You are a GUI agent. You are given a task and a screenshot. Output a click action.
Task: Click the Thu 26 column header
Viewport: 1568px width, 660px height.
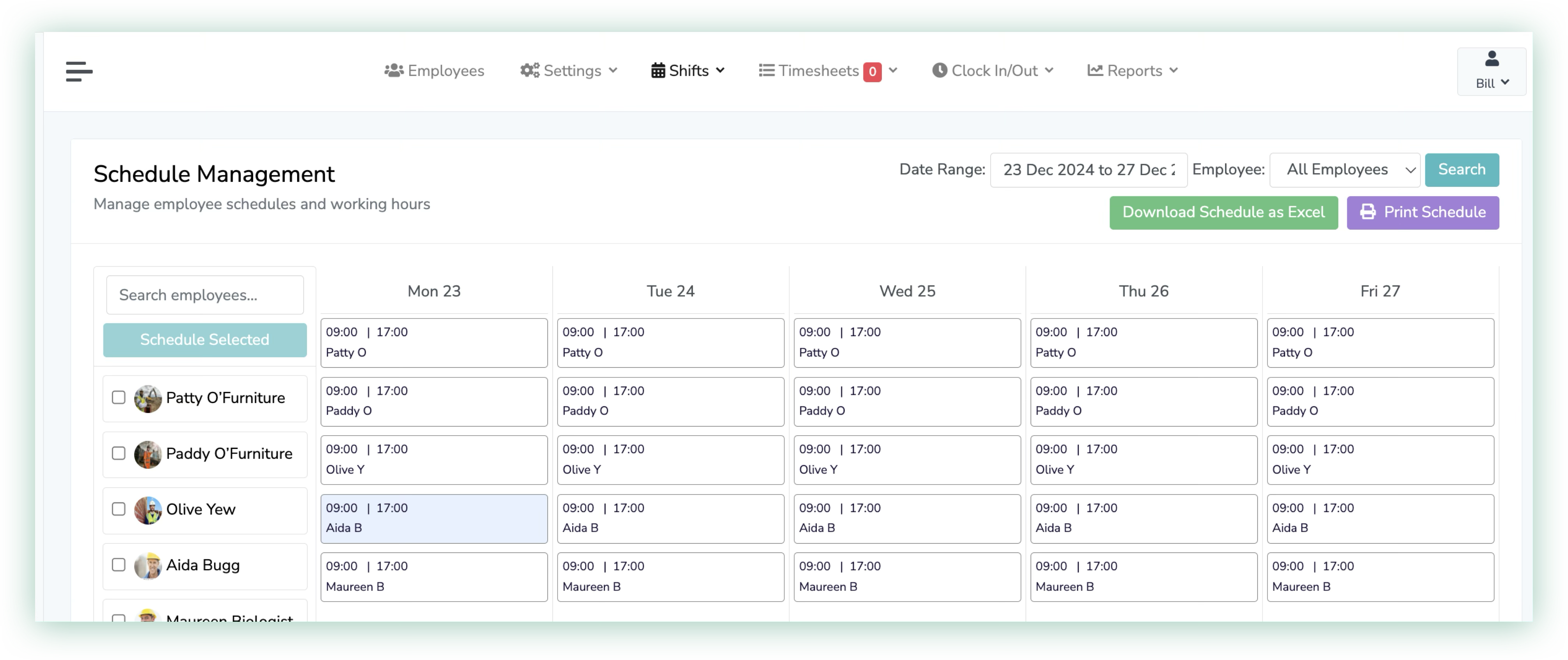[1144, 291]
